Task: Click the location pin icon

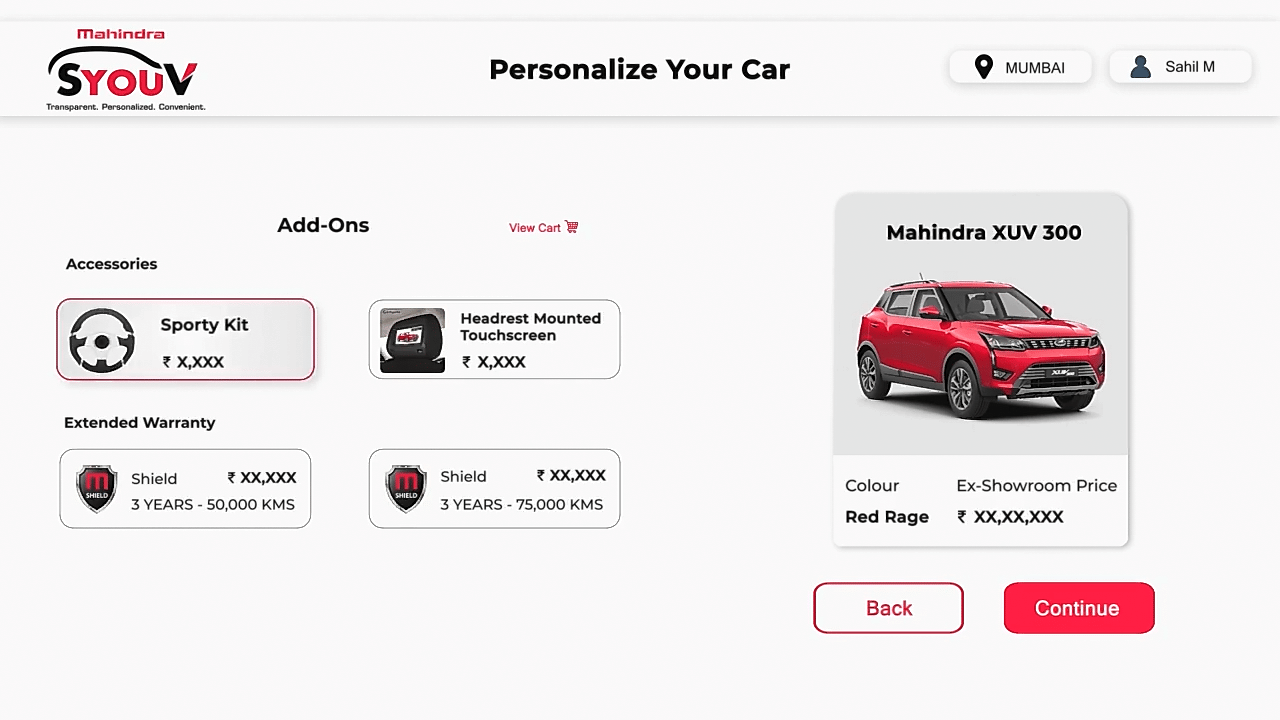Action: pyautogui.click(x=984, y=67)
